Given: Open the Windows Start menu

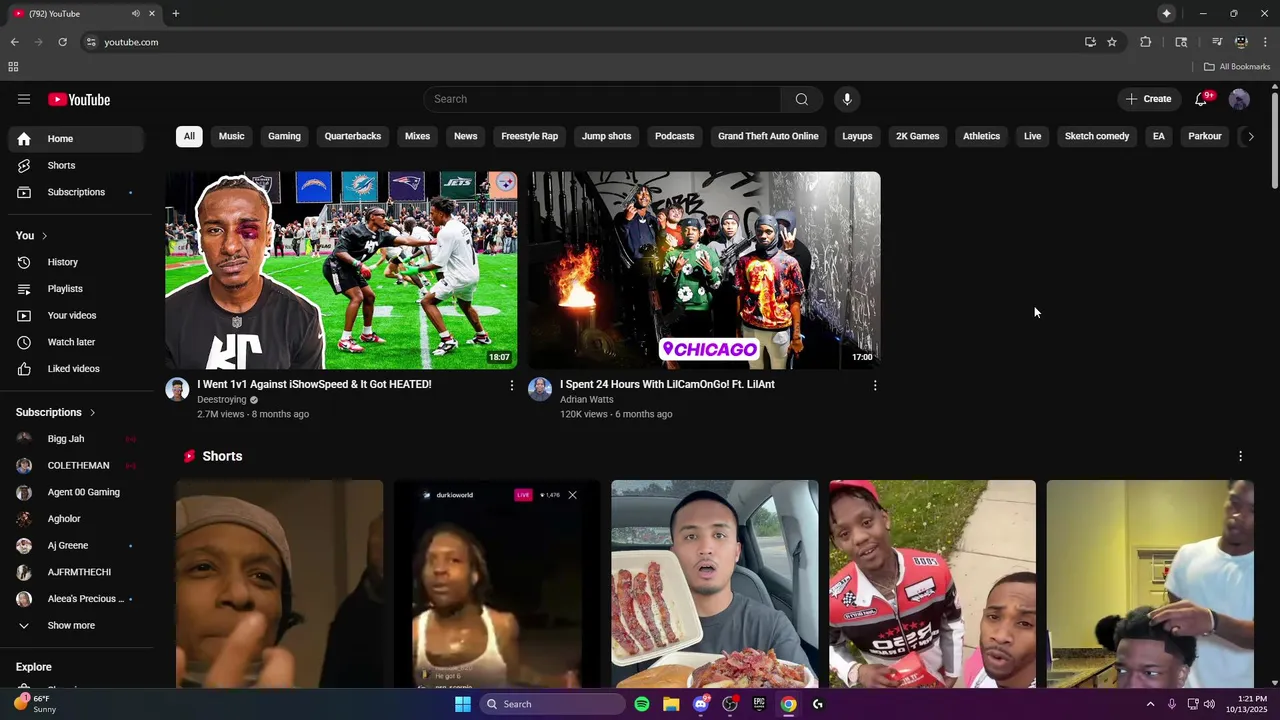Looking at the screenshot, I should pyautogui.click(x=463, y=704).
